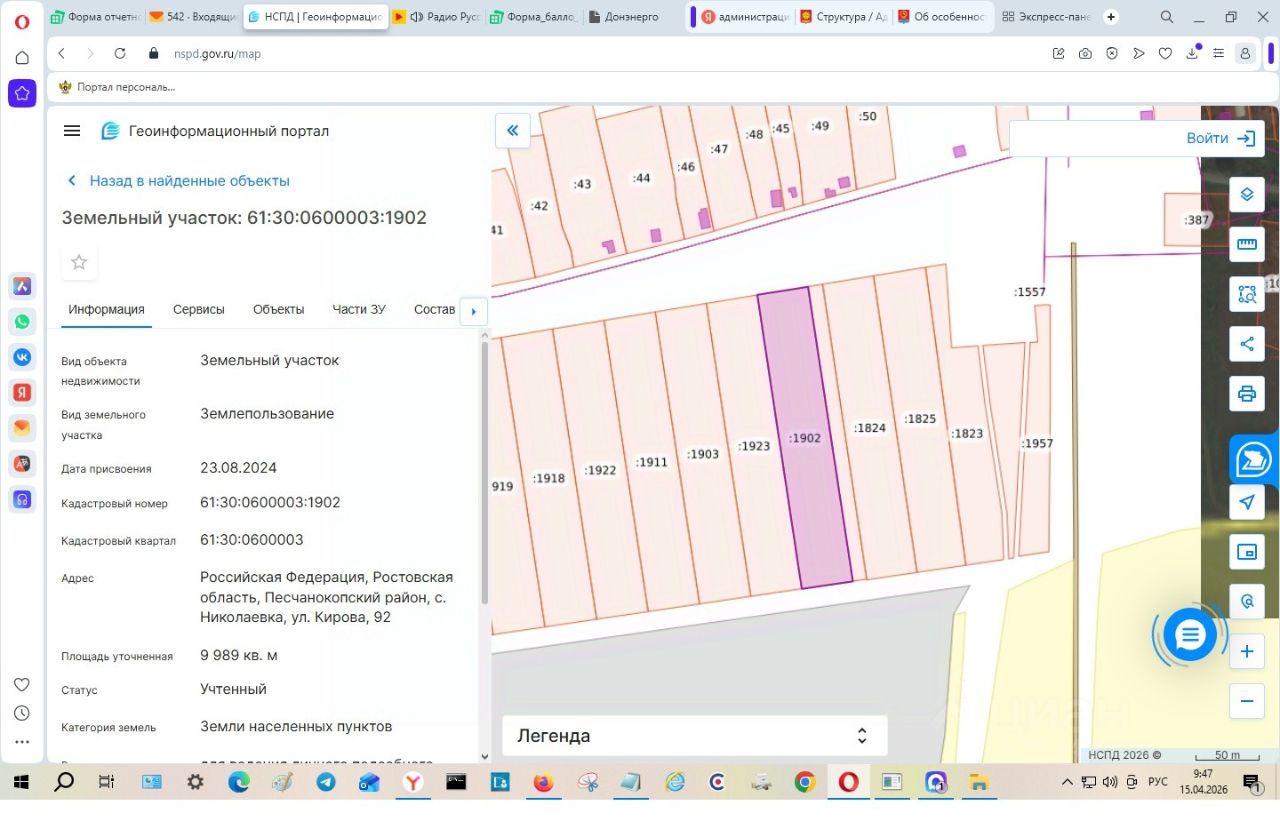Expand the Легенда dropdown
The image size is (1280, 829).
click(x=694, y=735)
